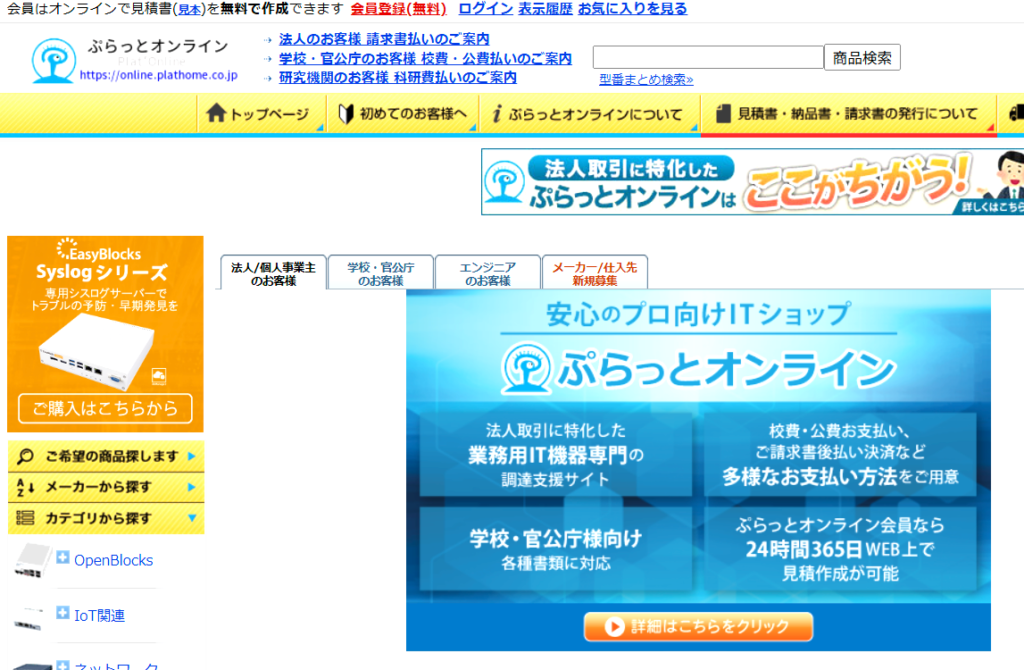The width and height of the screenshot is (1024, 670).
Task: Open the ぷらっとオンラインについて menu item
Action: coord(590,114)
